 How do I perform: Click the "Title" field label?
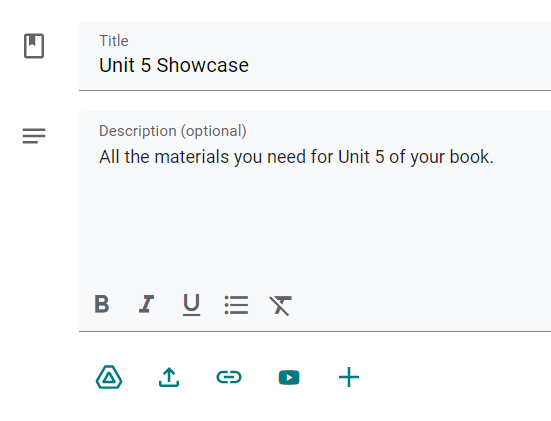(x=114, y=41)
